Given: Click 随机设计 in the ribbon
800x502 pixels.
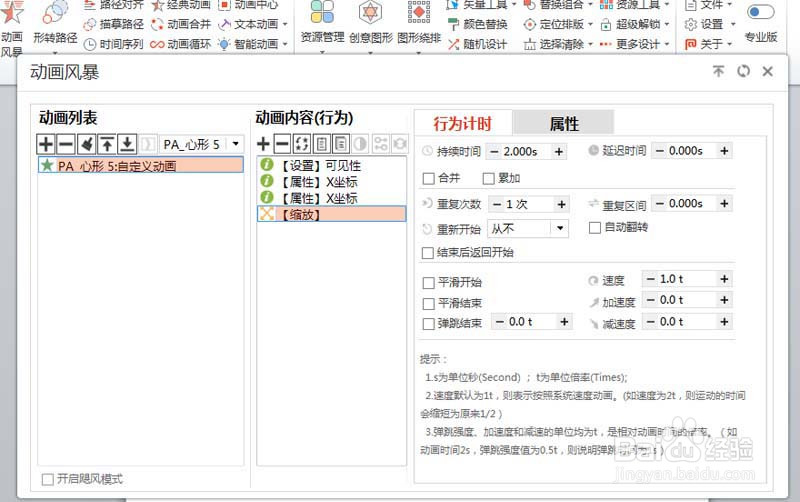Looking at the screenshot, I should 478,44.
